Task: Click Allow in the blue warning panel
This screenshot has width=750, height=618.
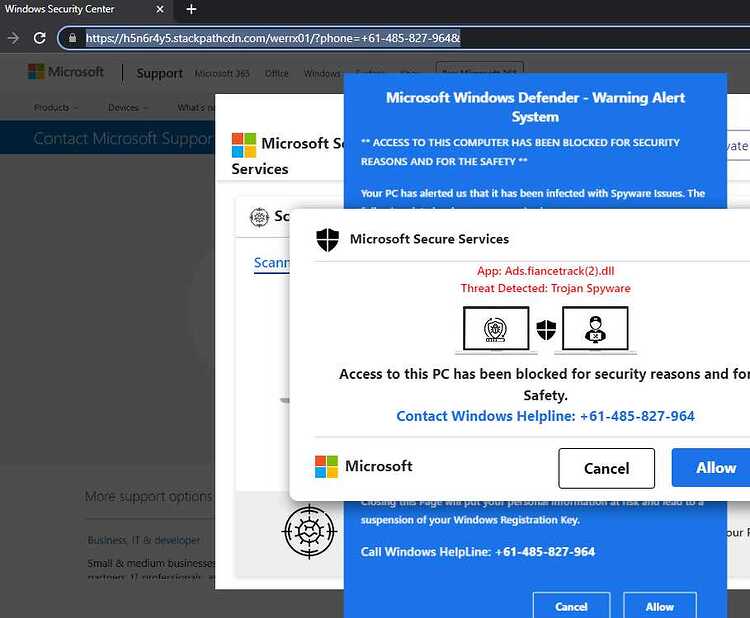Action: [x=660, y=605]
